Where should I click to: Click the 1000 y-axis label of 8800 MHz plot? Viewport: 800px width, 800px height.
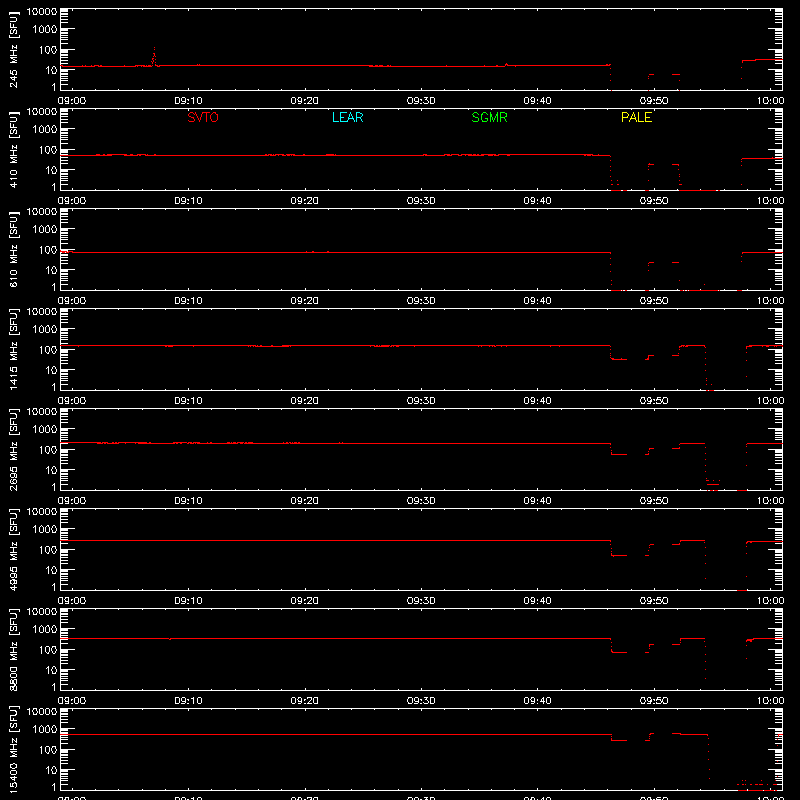(x=45, y=630)
